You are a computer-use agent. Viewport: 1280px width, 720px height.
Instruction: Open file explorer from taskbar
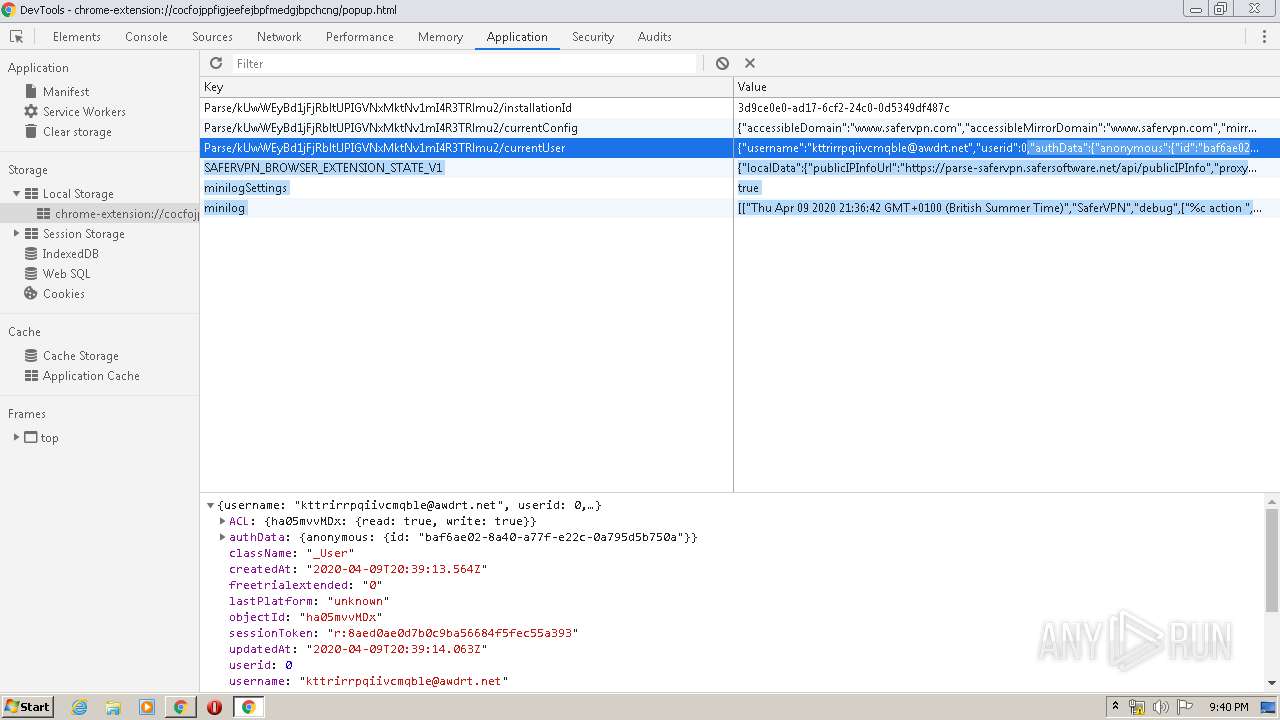(113, 707)
